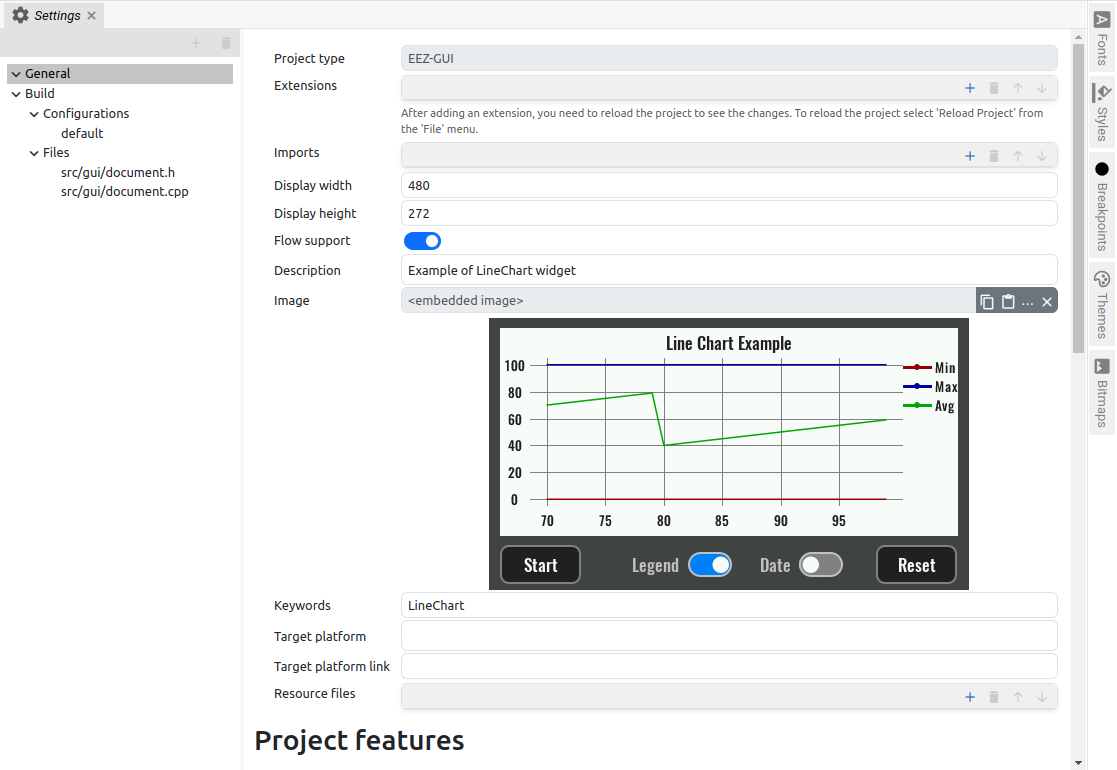Click the Resource files label

pyautogui.click(x=314, y=694)
